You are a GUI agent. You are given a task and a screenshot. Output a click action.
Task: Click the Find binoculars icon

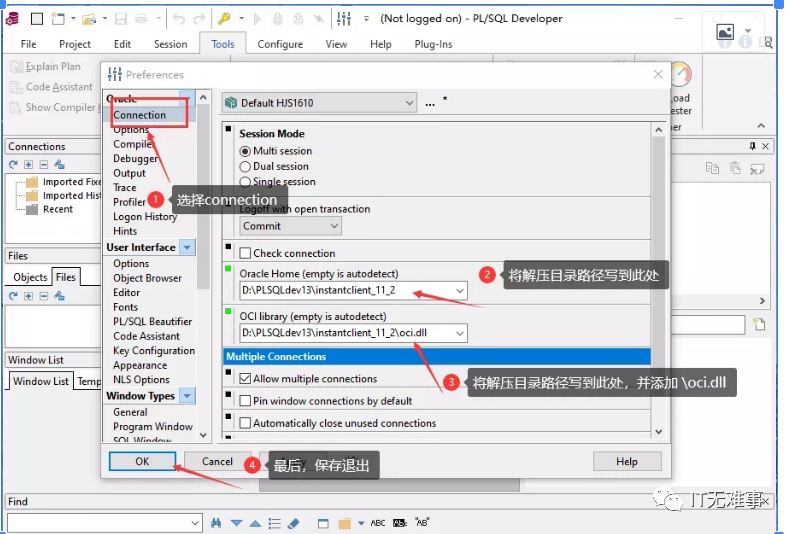[x=216, y=523]
